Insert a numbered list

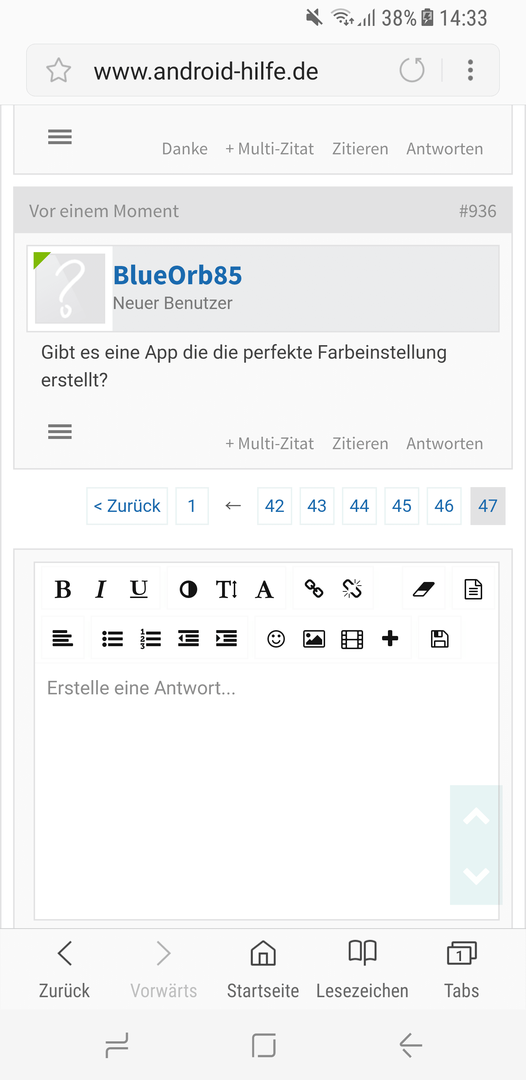tap(150, 638)
